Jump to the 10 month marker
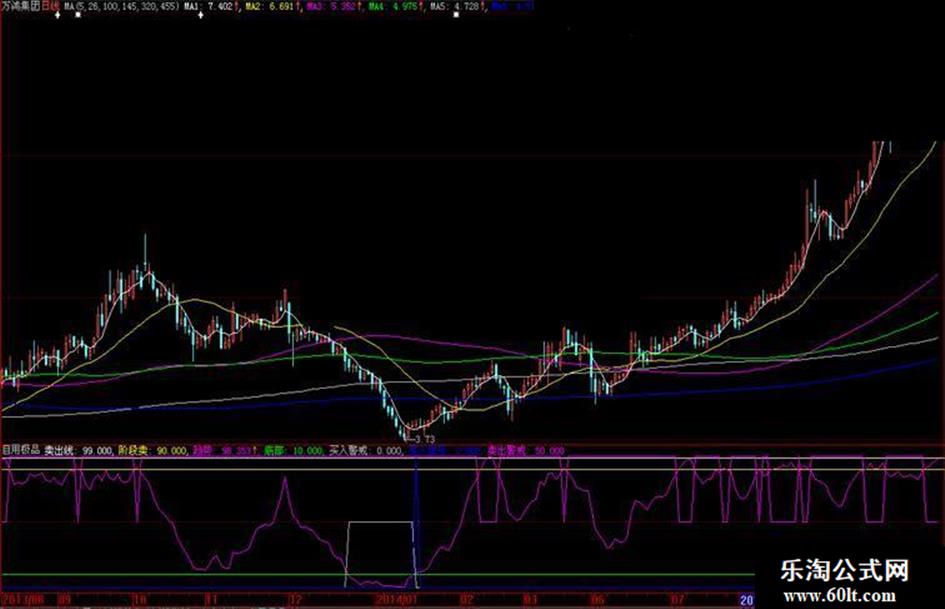945x609 pixels. tap(139, 600)
